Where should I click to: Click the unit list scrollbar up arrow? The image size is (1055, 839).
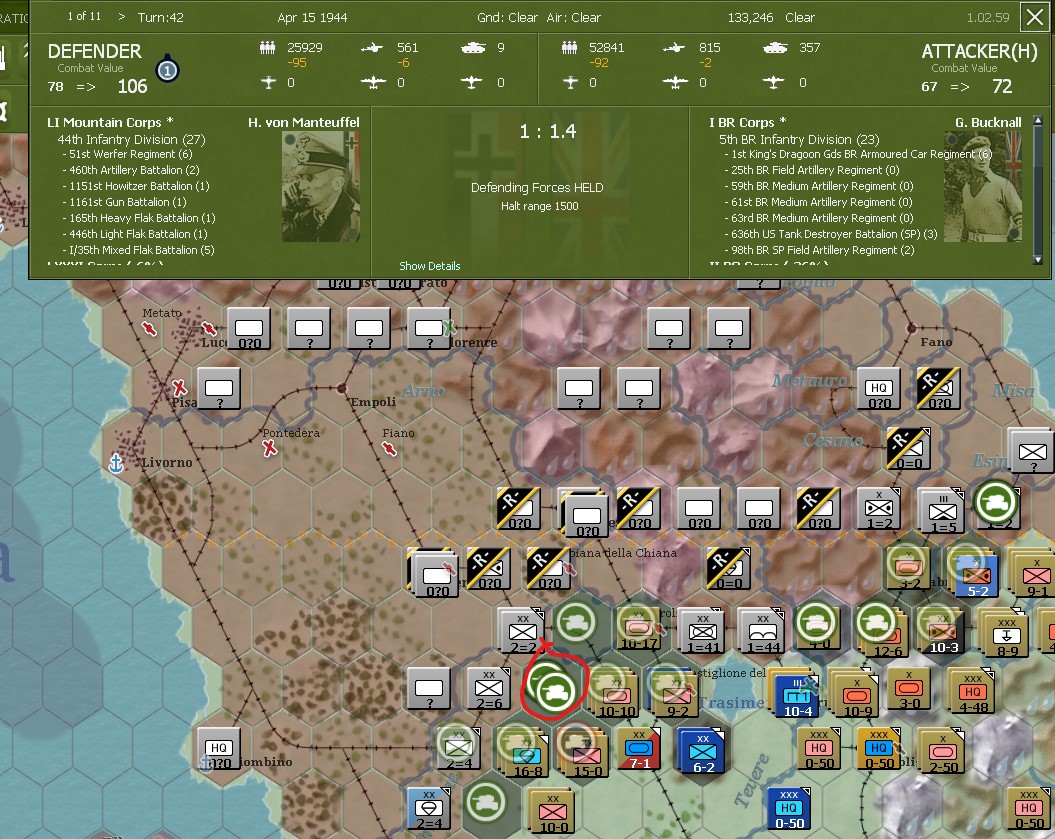(x=1038, y=120)
